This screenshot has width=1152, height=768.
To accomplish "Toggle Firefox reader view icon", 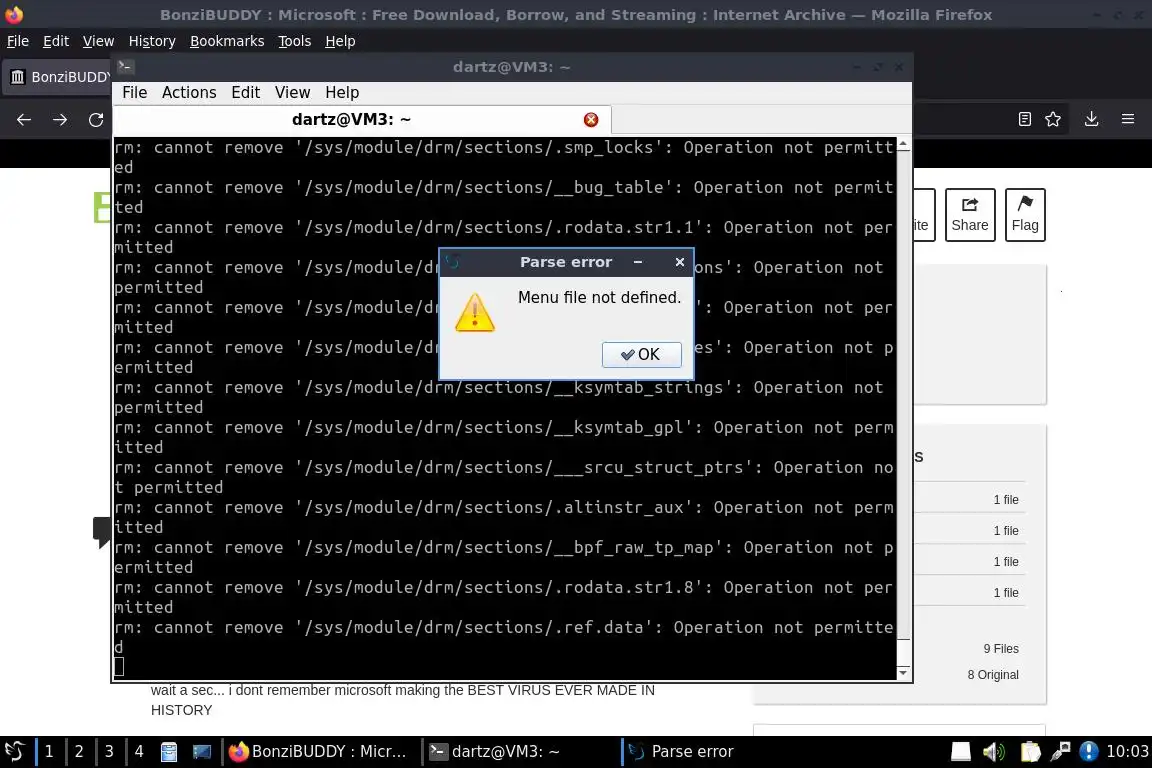I will (1025, 119).
